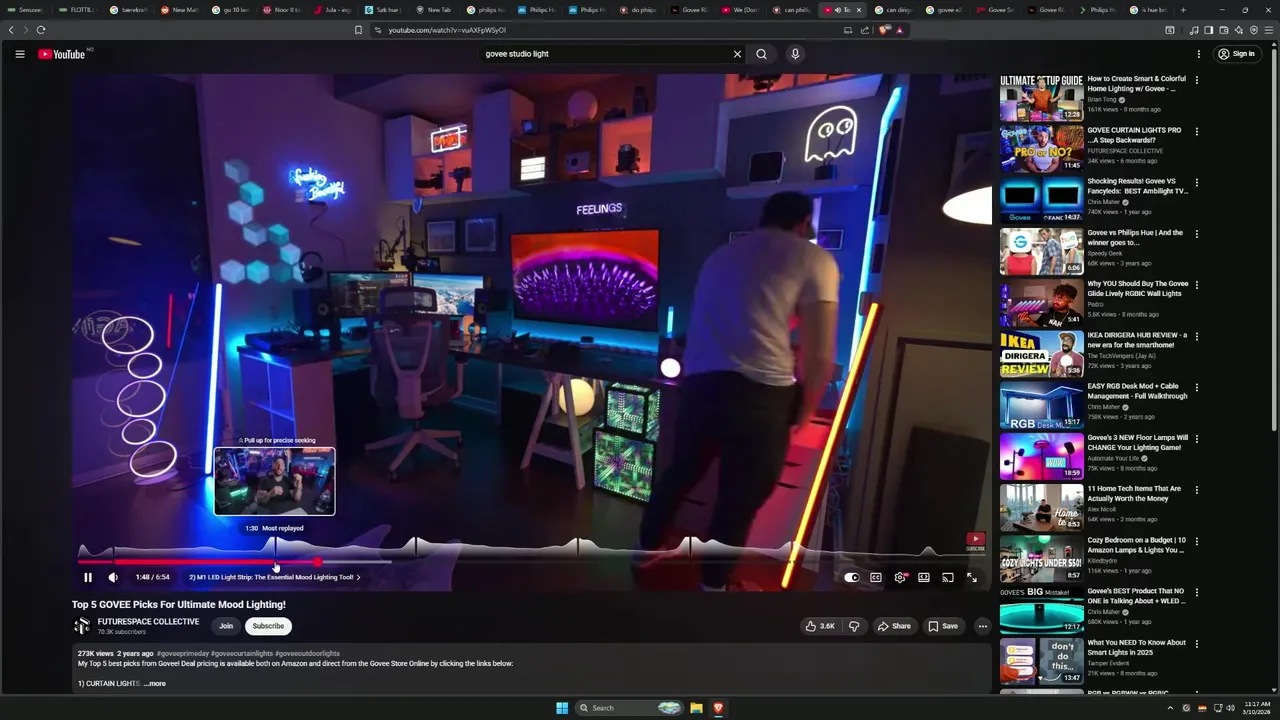Cast the video to a TV
This screenshot has height=720, width=1280.
point(948,577)
